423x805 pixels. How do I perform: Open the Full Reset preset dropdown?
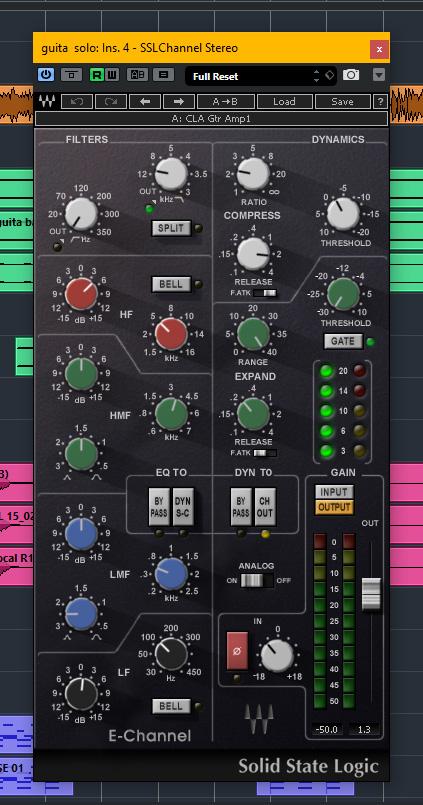point(248,76)
